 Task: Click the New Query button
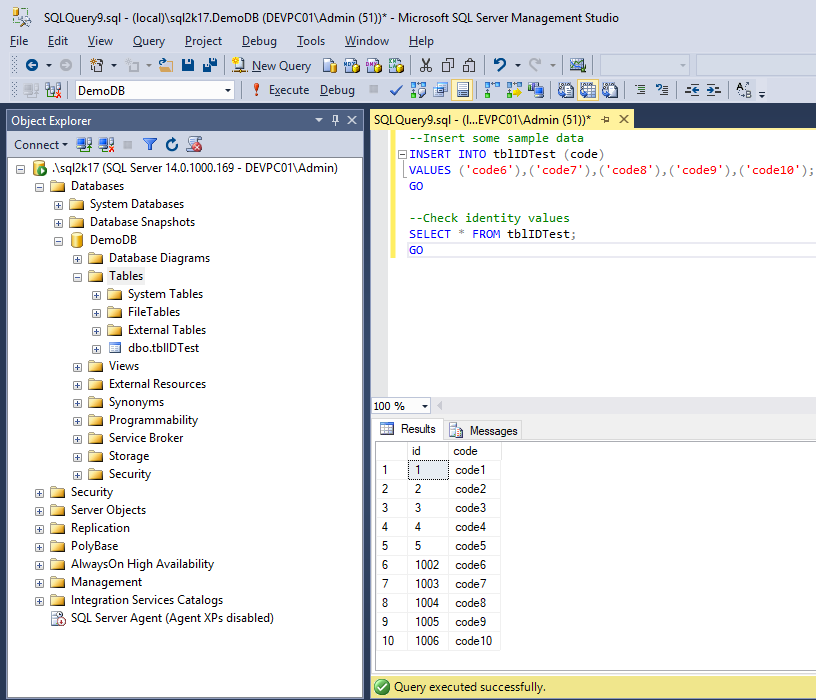[x=271, y=66]
